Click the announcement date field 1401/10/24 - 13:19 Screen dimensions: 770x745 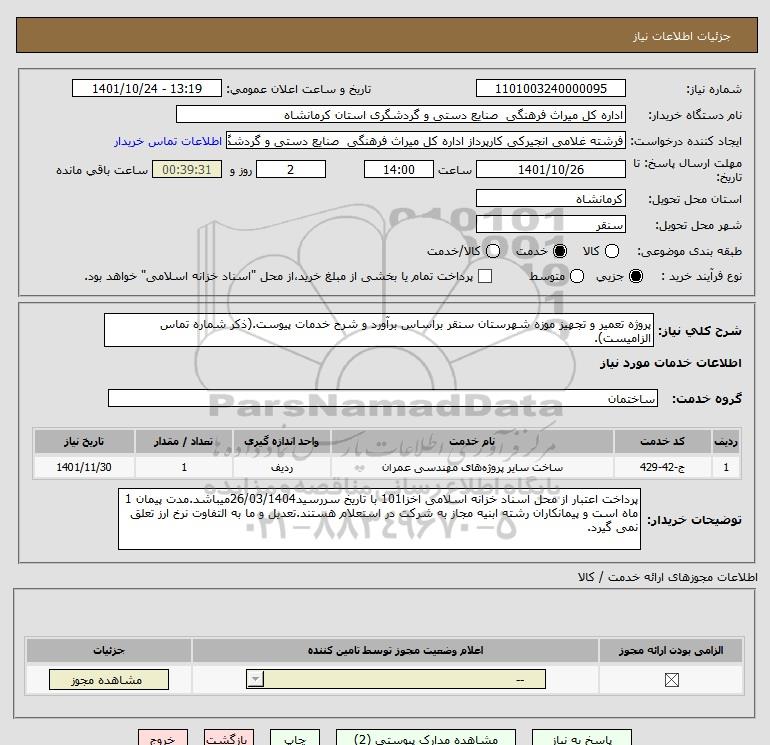pos(147,88)
